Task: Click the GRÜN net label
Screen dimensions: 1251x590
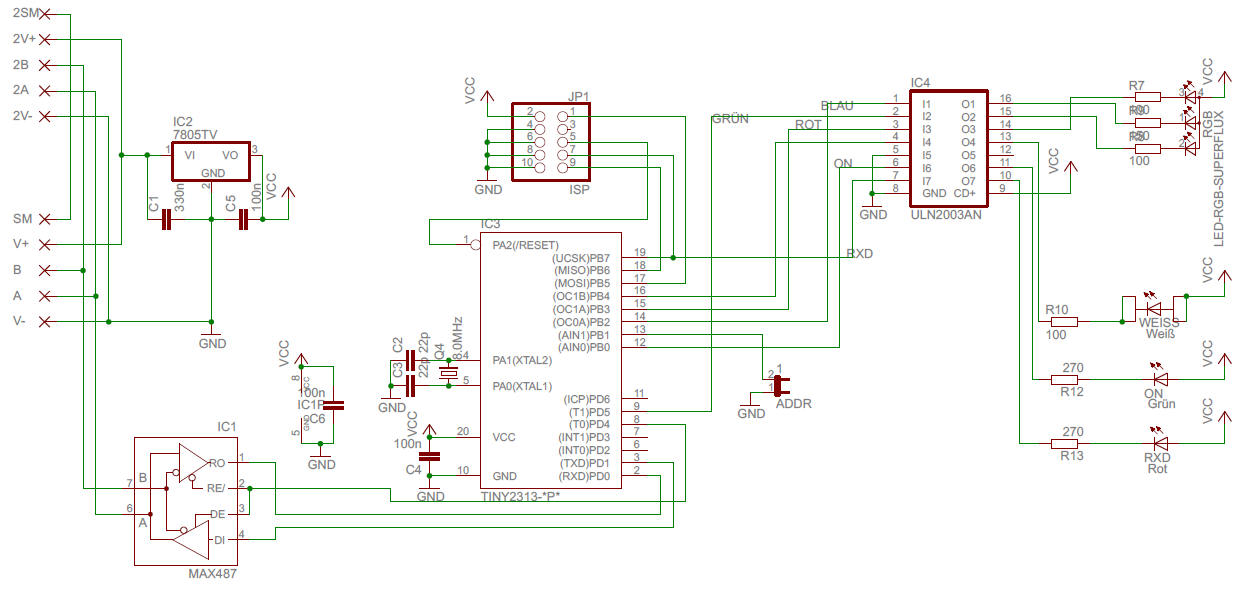Action: [x=730, y=118]
